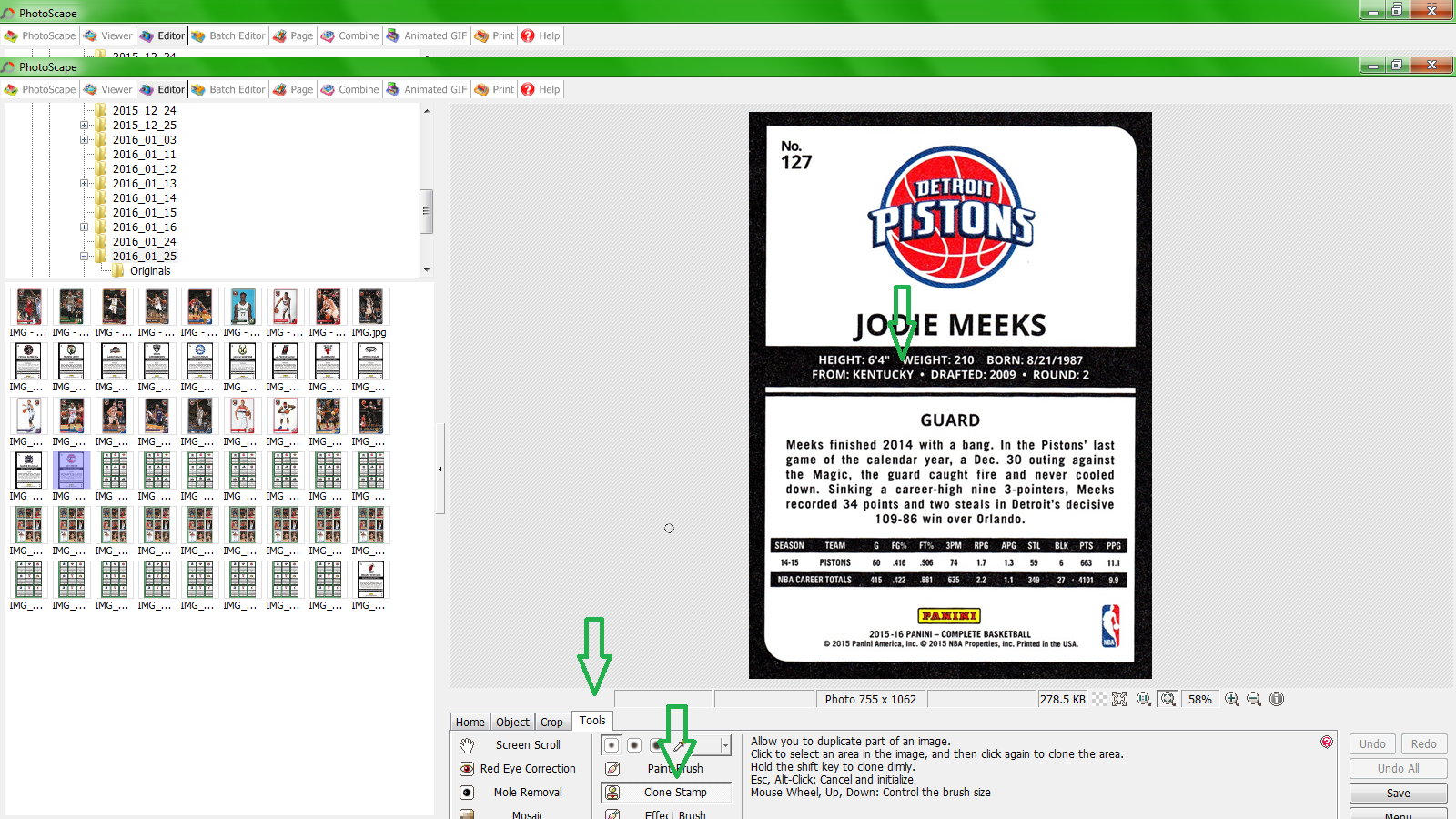Click the red help icon beside the clone description
Image resolution: width=1456 pixels, height=819 pixels.
1327,742
